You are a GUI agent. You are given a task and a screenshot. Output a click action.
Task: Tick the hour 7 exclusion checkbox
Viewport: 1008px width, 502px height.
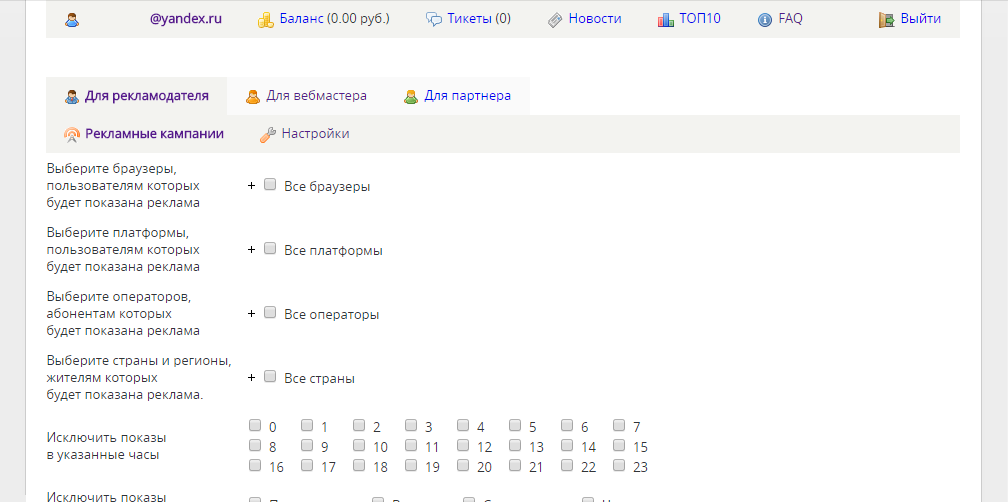point(620,425)
